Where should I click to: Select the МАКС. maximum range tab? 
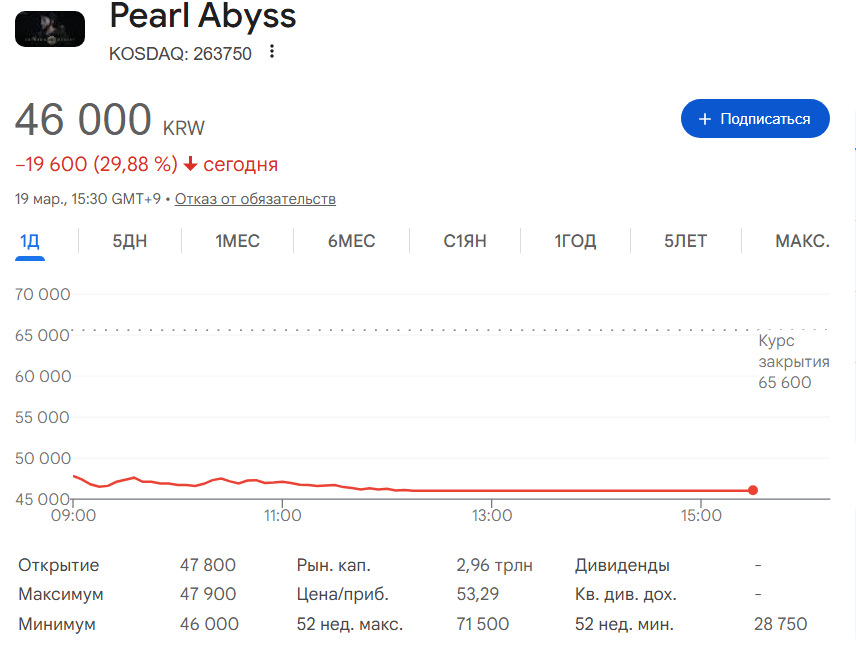(x=802, y=241)
